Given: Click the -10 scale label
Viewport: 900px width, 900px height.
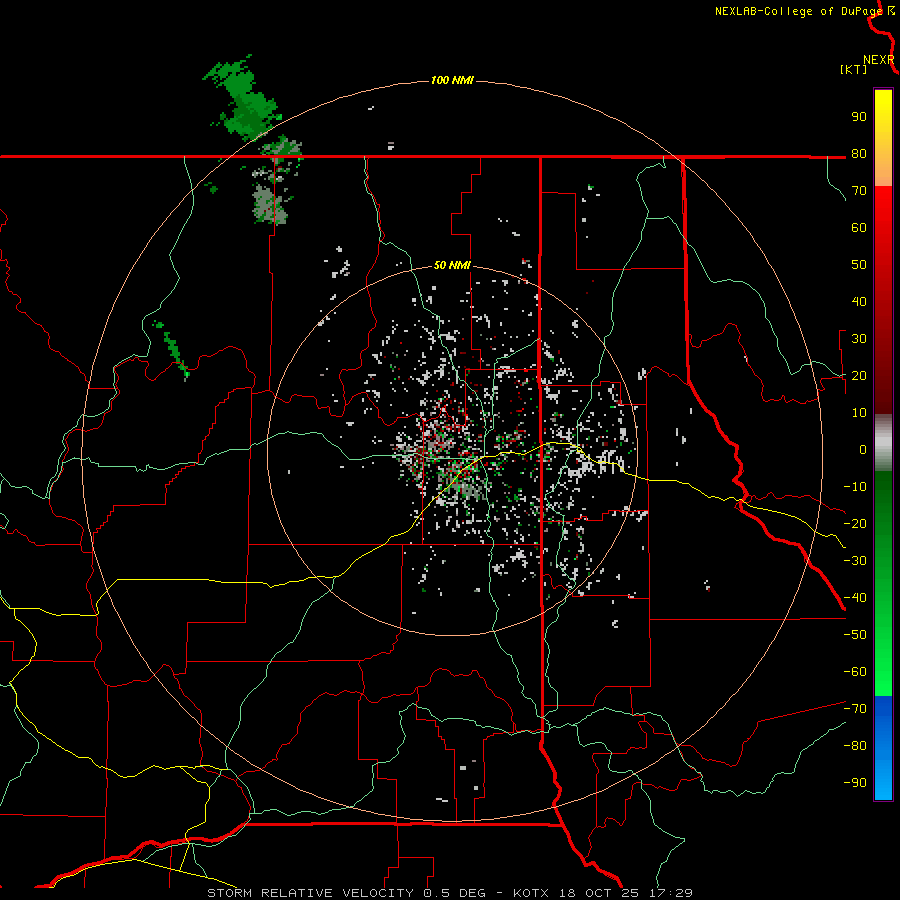Looking at the screenshot, I should pos(855,487).
